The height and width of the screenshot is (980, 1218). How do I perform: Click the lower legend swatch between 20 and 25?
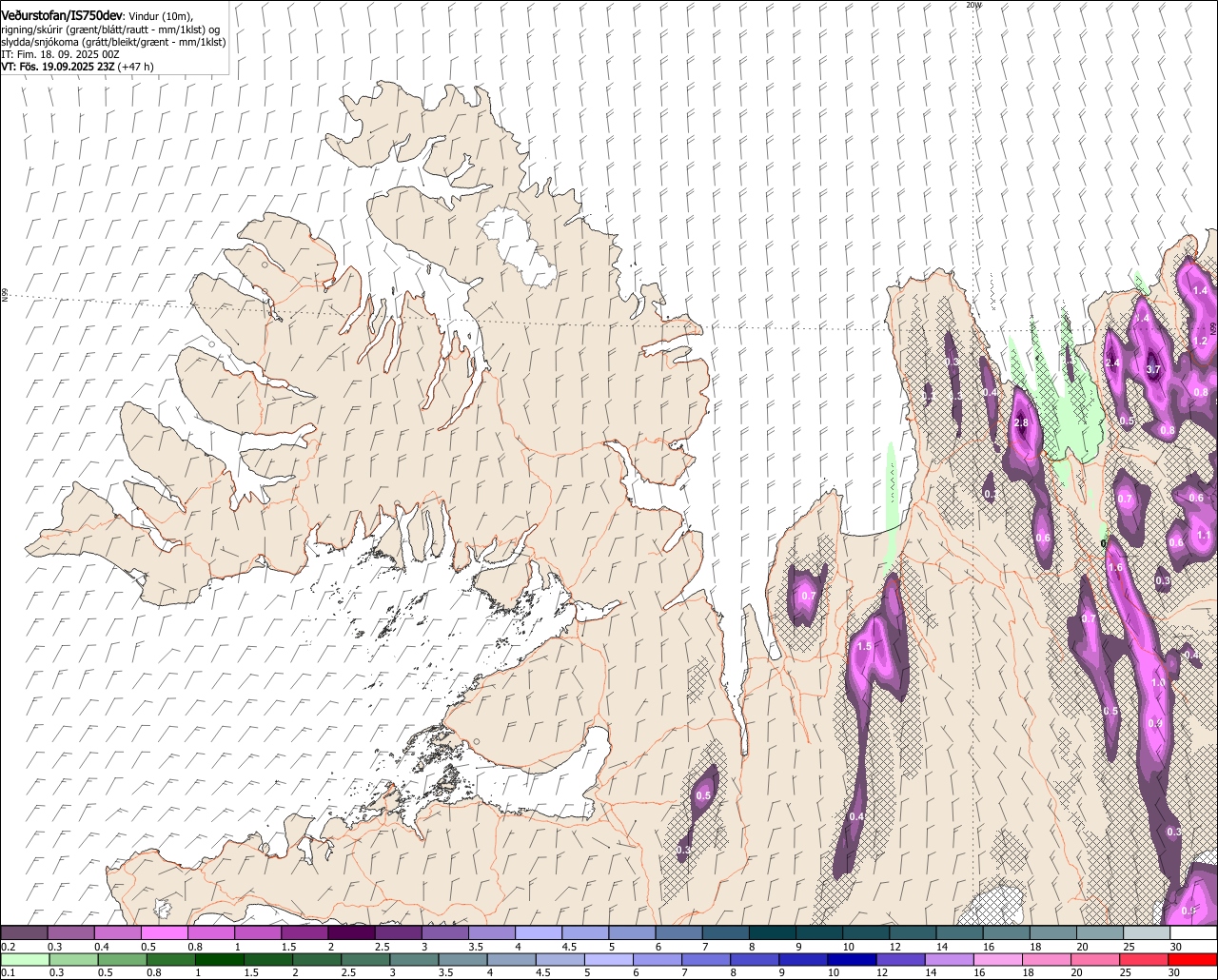pos(1096,959)
